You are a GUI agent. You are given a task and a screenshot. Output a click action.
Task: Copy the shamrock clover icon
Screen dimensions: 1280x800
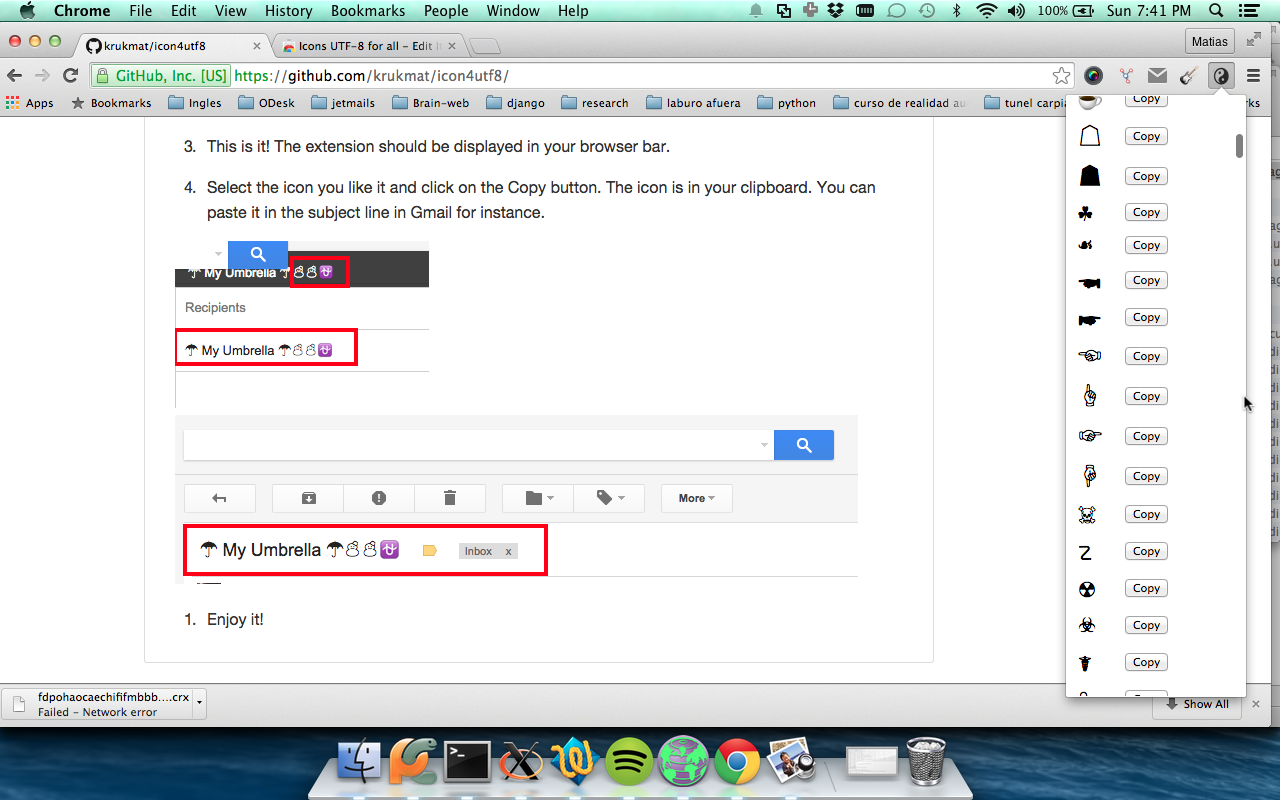coord(1146,212)
